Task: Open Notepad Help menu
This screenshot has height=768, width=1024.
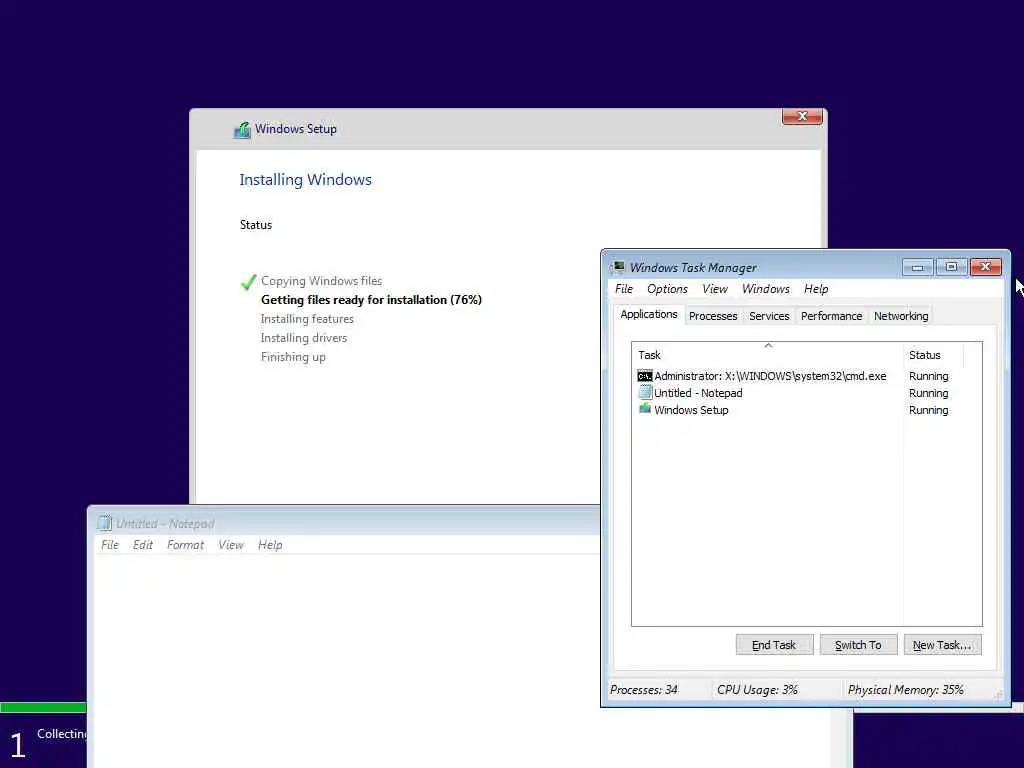Action: (x=270, y=545)
